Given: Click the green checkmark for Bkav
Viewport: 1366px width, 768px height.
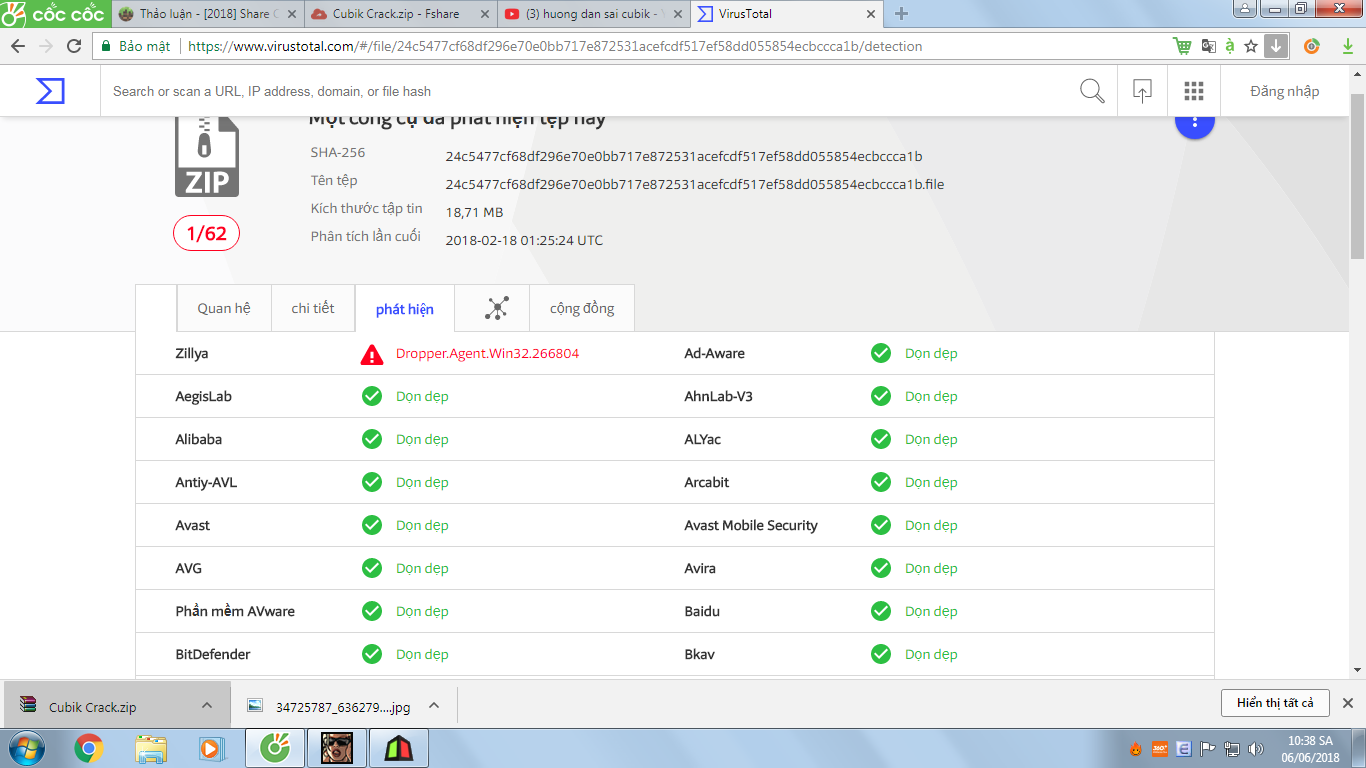Looking at the screenshot, I should click(881, 654).
